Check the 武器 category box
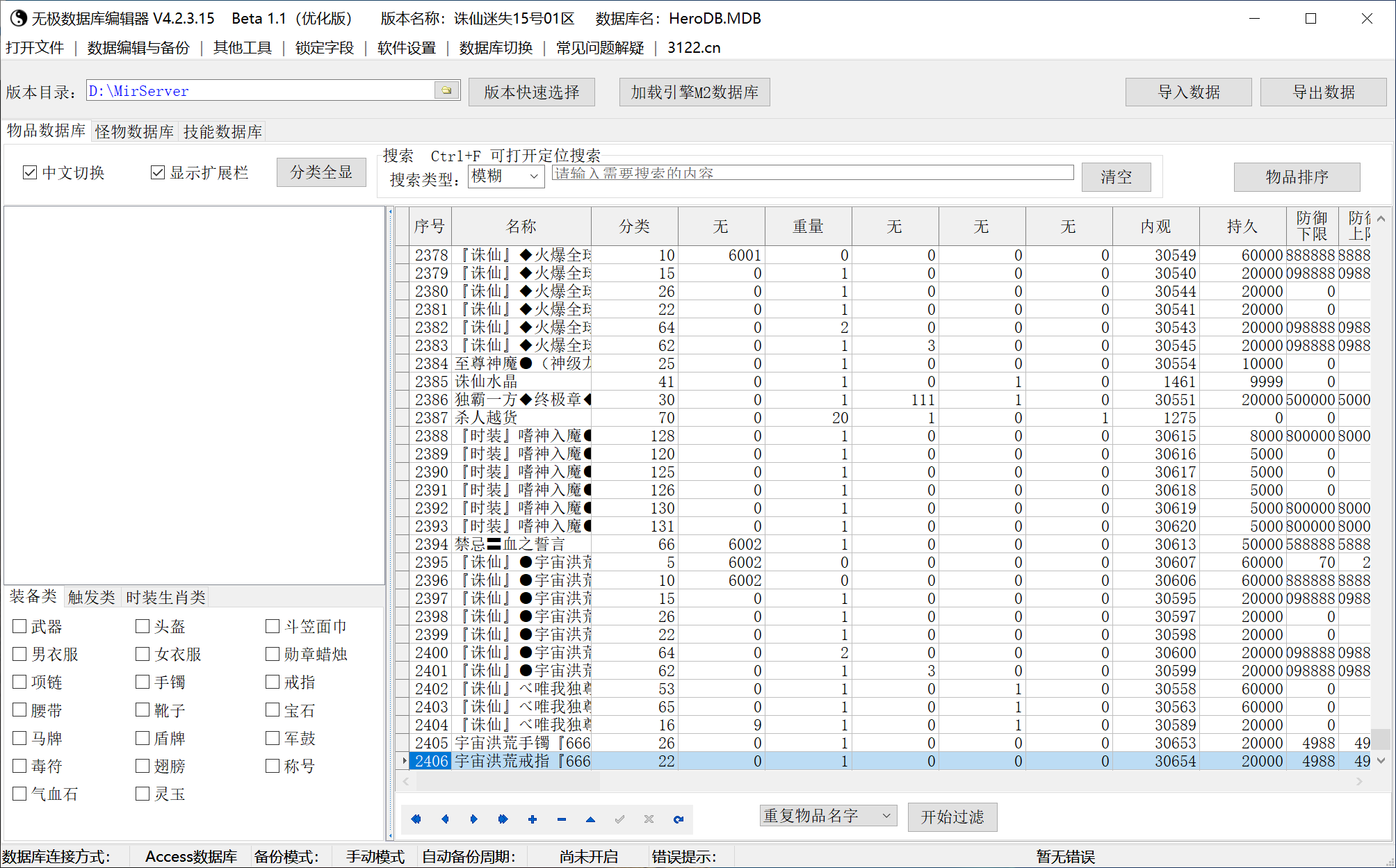The width and height of the screenshot is (1396, 868). point(20,626)
